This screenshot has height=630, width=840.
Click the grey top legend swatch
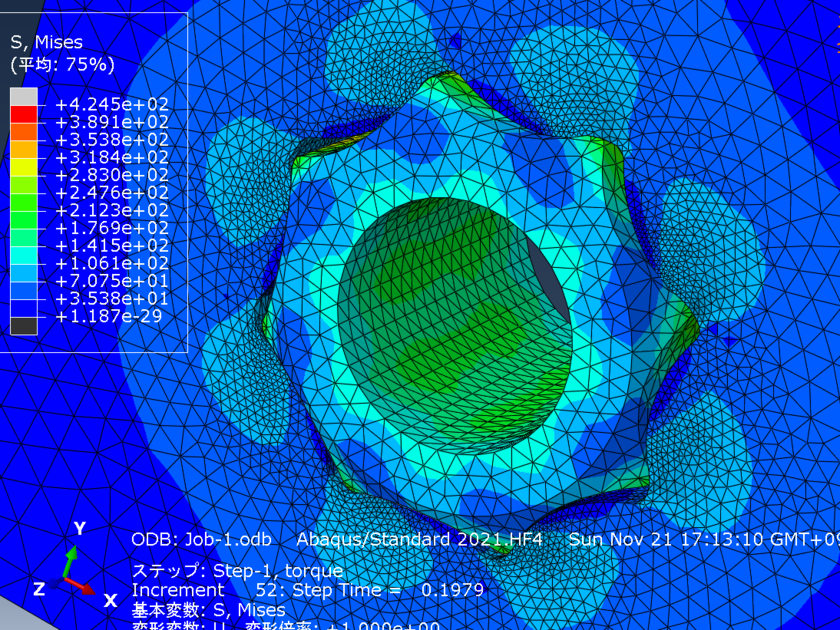tap(24, 97)
